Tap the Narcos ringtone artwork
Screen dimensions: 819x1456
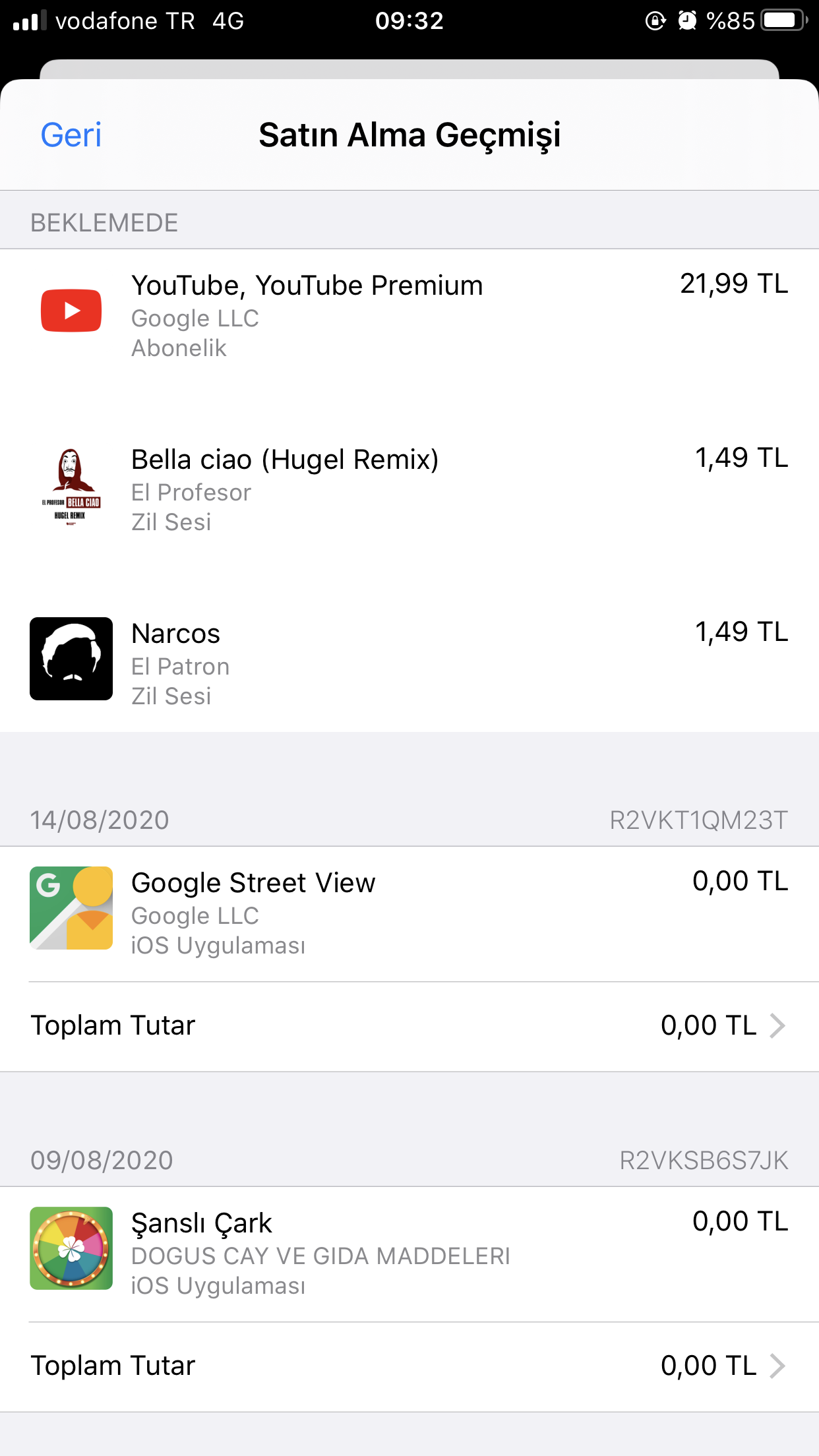(x=71, y=659)
